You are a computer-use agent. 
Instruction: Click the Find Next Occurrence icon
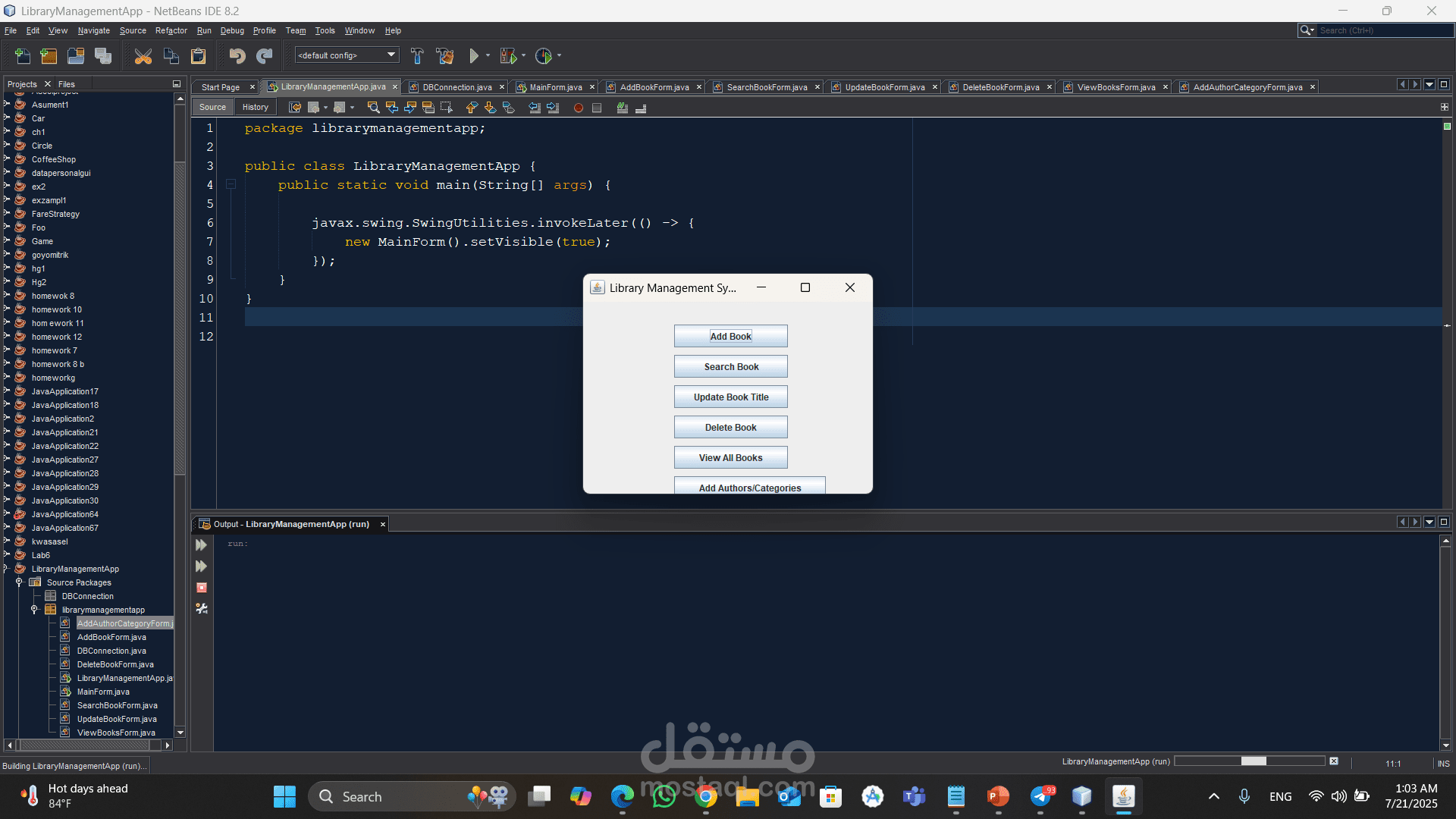(x=410, y=108)
